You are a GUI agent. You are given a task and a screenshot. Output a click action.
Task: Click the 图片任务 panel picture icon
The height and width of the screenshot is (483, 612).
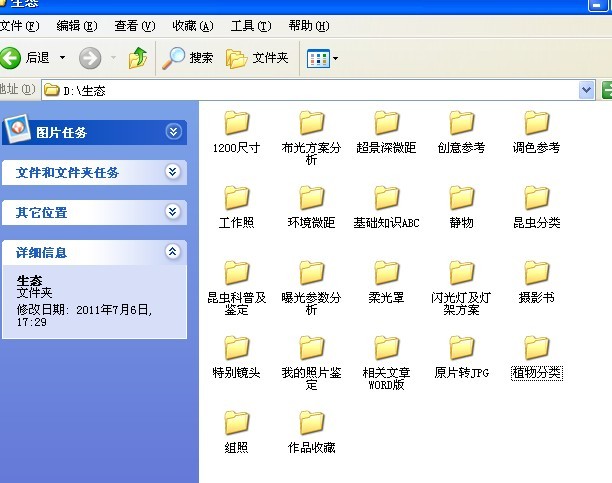pyautogui.click(x=17, y=128)
